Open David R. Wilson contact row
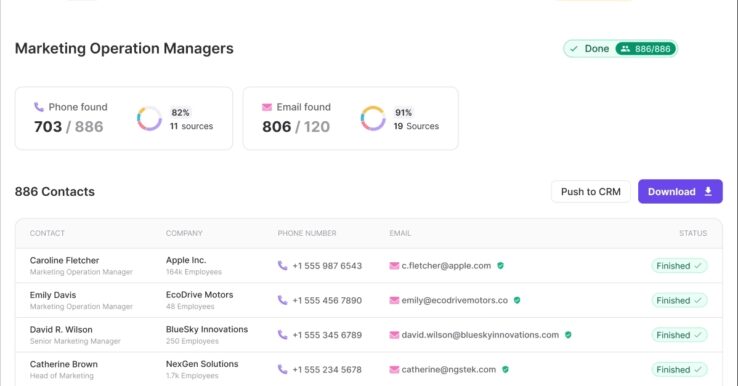738x386 pixels. [369, 335]
